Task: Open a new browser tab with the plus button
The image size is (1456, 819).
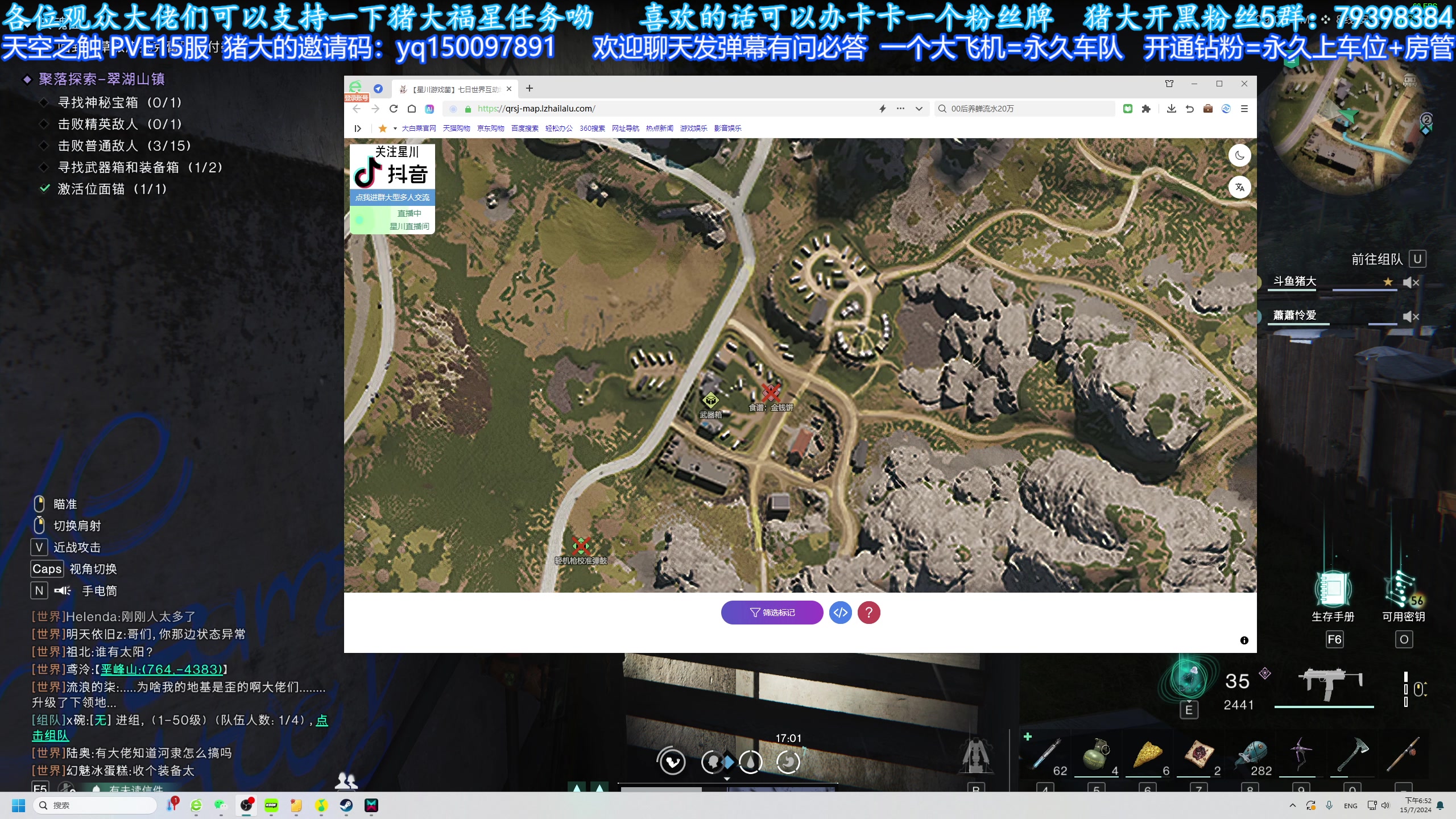Action: click(x=530, y=88)
